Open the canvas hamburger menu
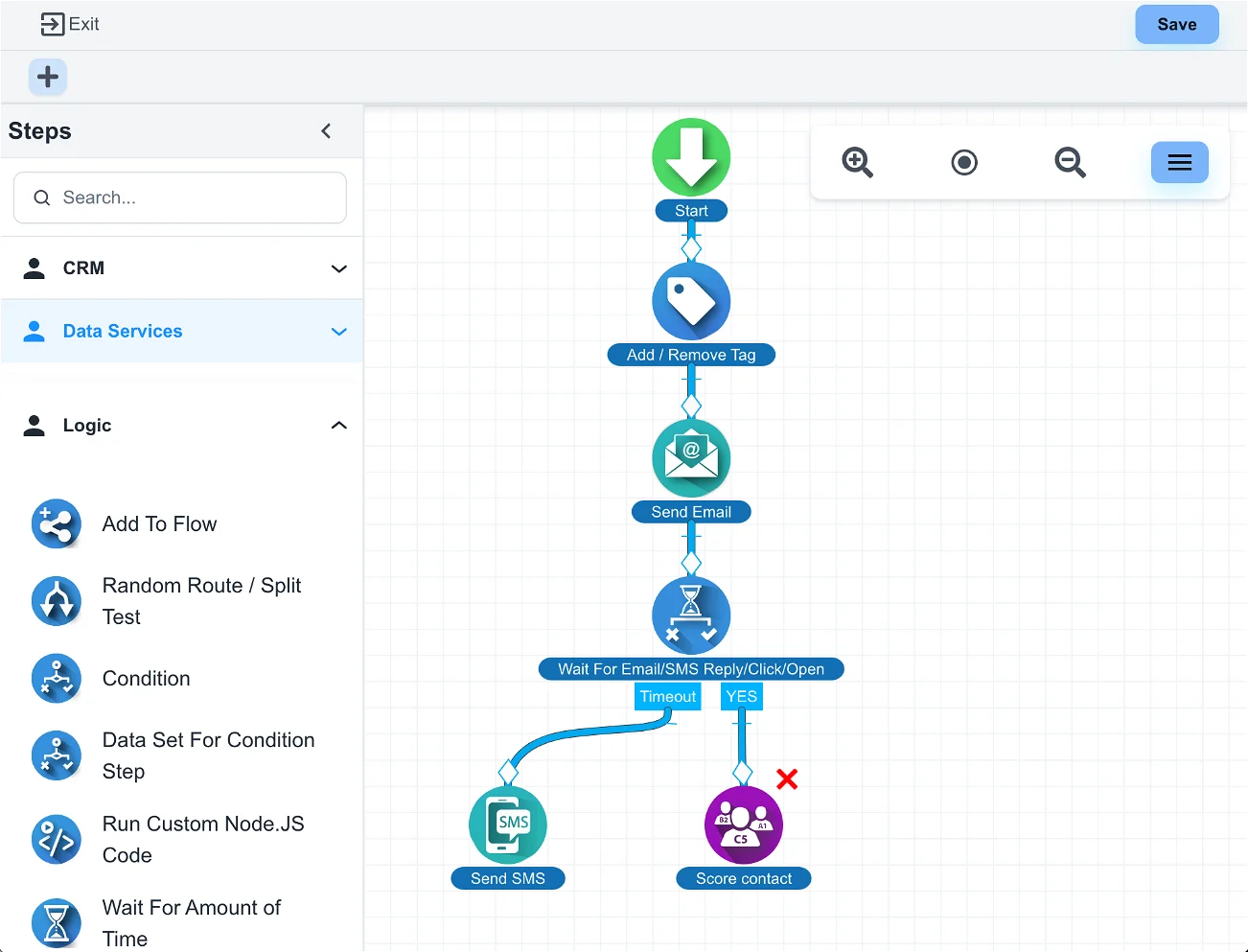This screenshot has height=952, width=1248. (x=1179, y=163)
